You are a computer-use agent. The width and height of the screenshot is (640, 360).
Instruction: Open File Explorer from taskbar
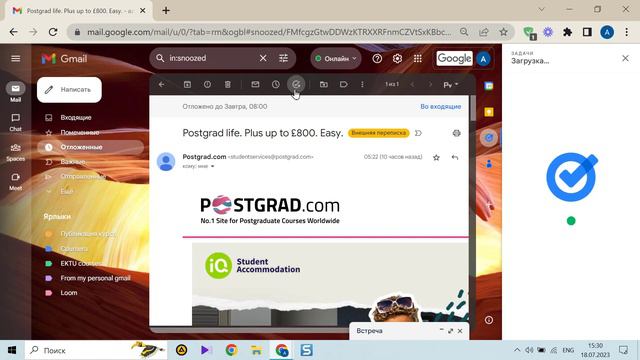coord(256,350)
